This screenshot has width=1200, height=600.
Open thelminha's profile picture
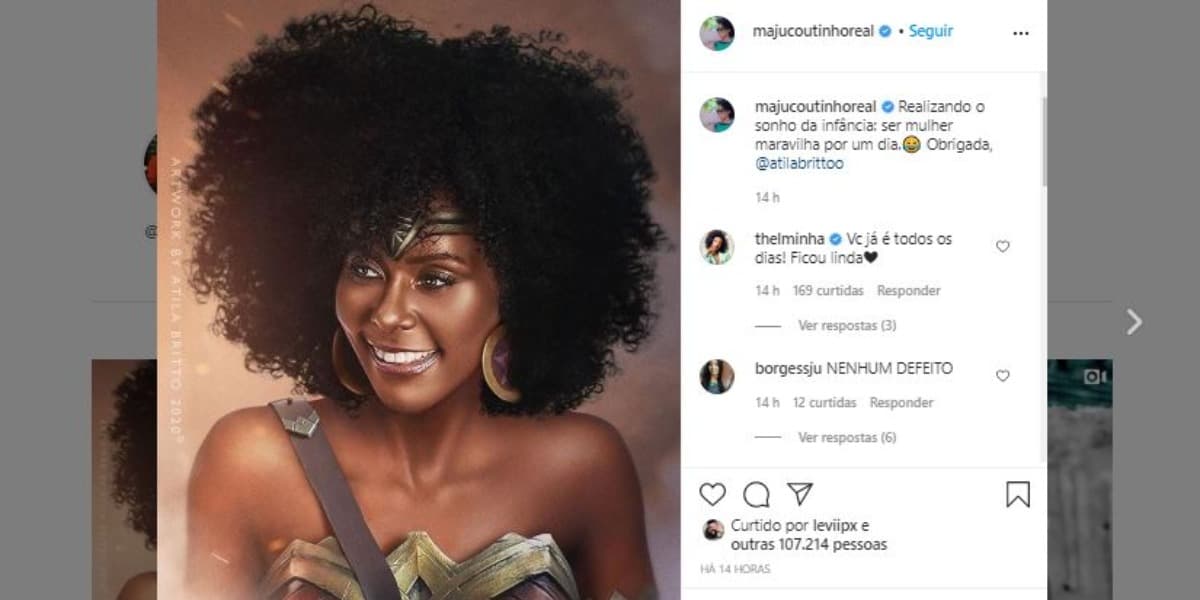click(x=717, y=246)
